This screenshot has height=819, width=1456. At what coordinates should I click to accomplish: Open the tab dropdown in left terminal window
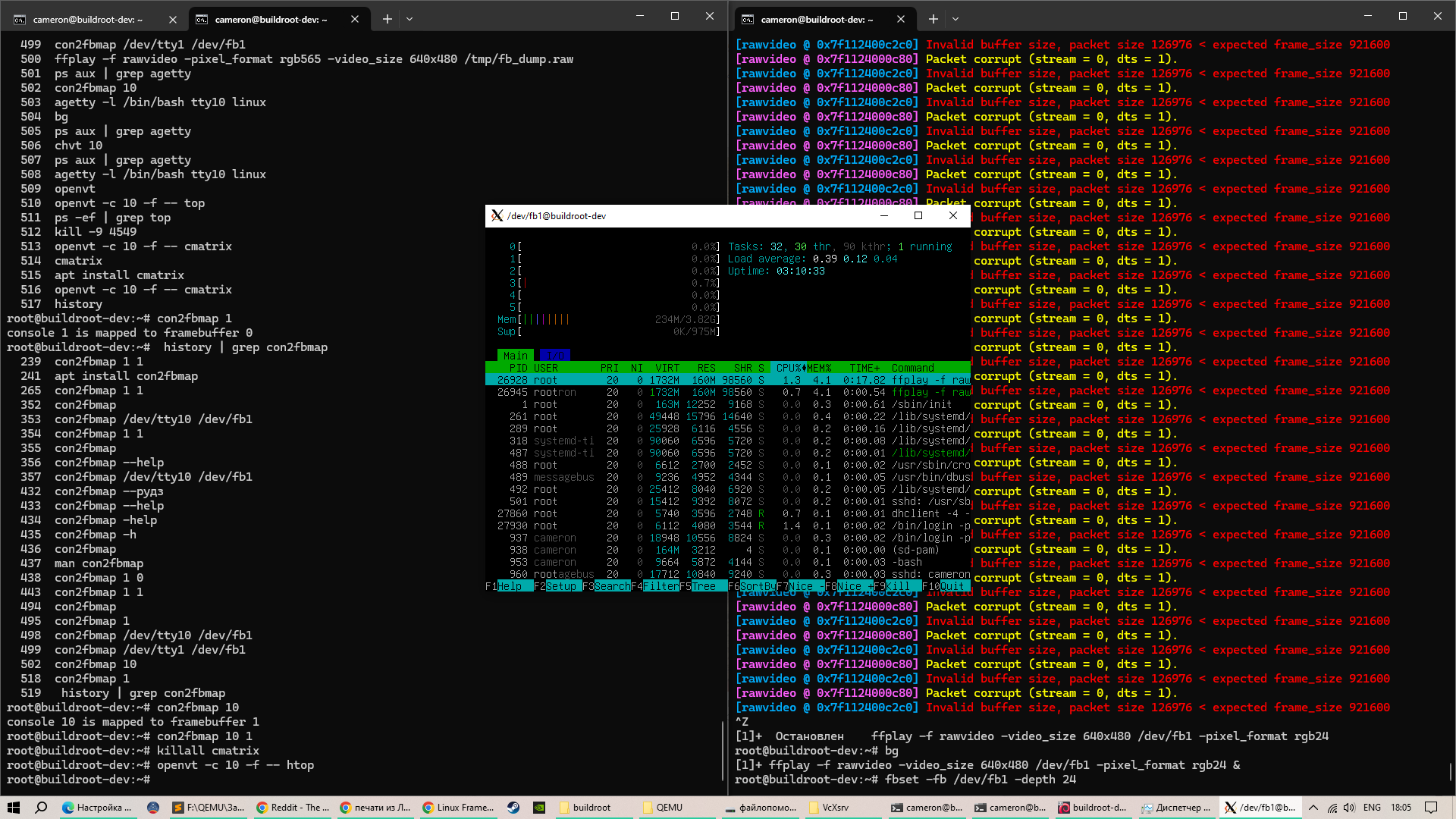(x=409, y=19)
